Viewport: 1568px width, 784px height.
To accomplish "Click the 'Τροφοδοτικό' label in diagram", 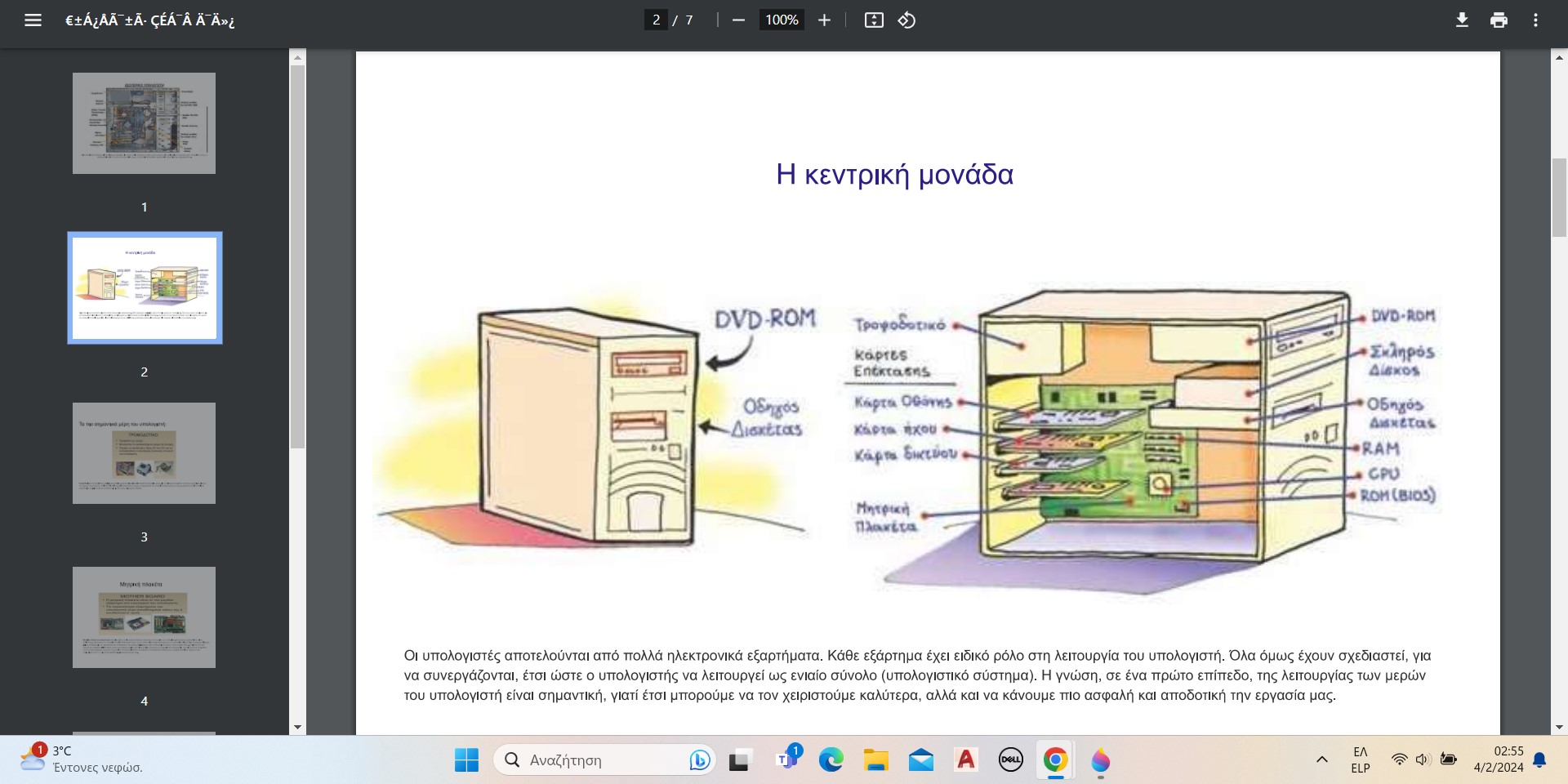I will (x=900, y=324).
